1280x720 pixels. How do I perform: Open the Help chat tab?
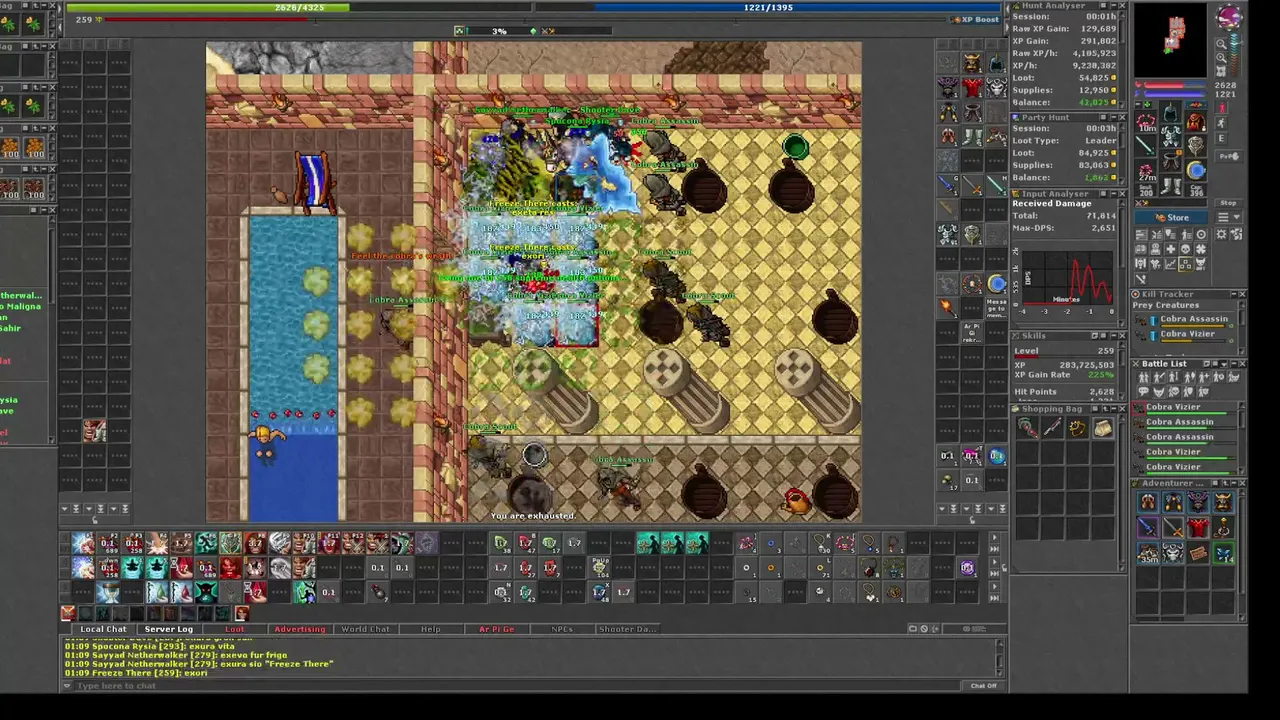[430, 629]
